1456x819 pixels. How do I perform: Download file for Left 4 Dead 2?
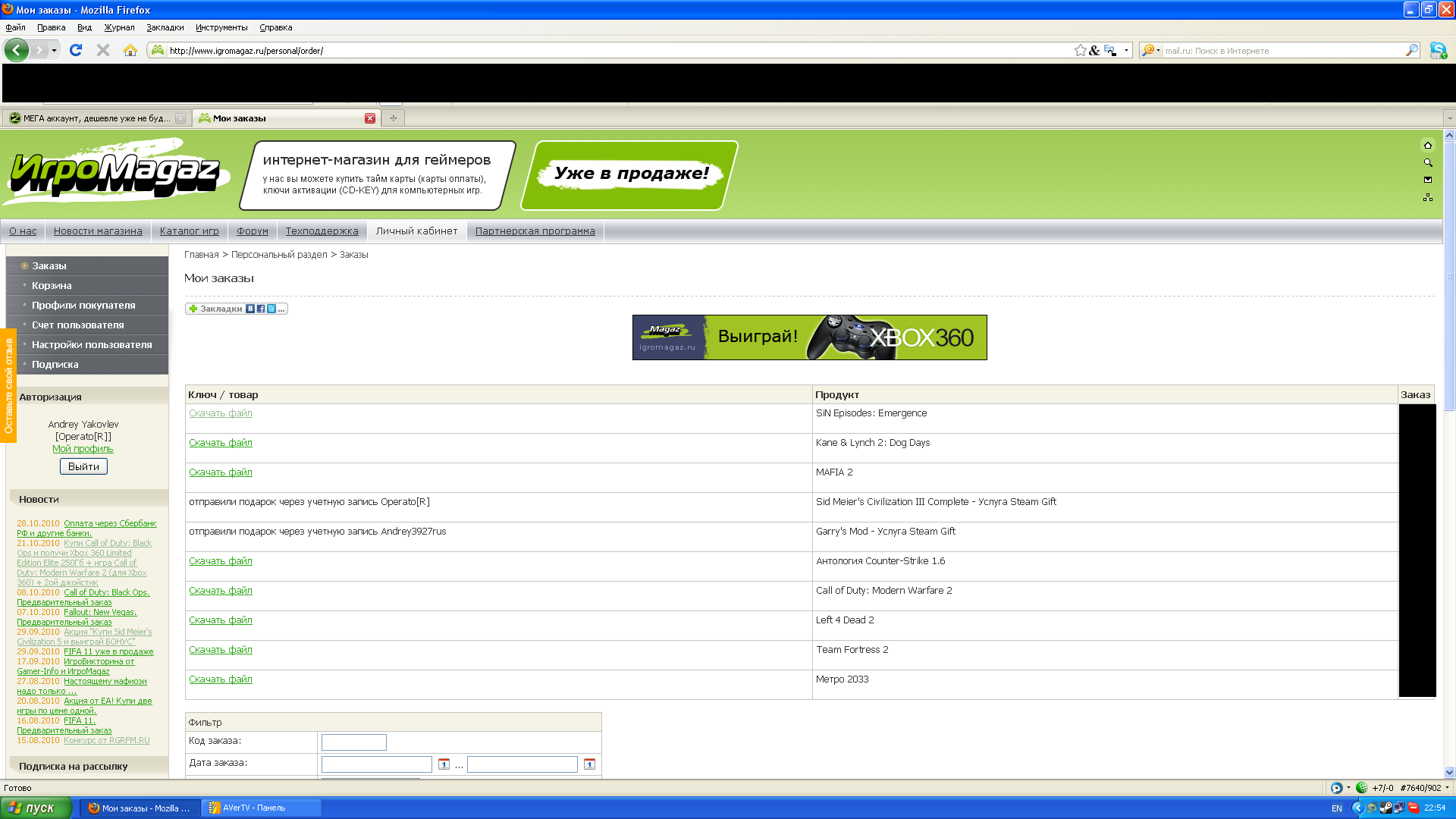click(221, 620)
